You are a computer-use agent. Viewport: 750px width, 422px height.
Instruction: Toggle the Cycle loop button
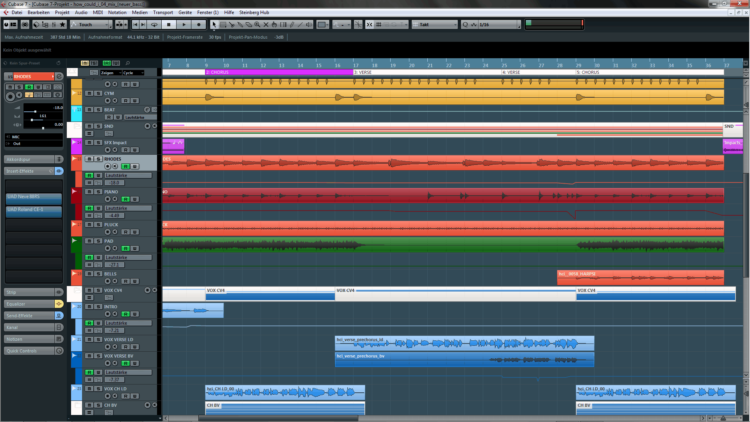154,24
